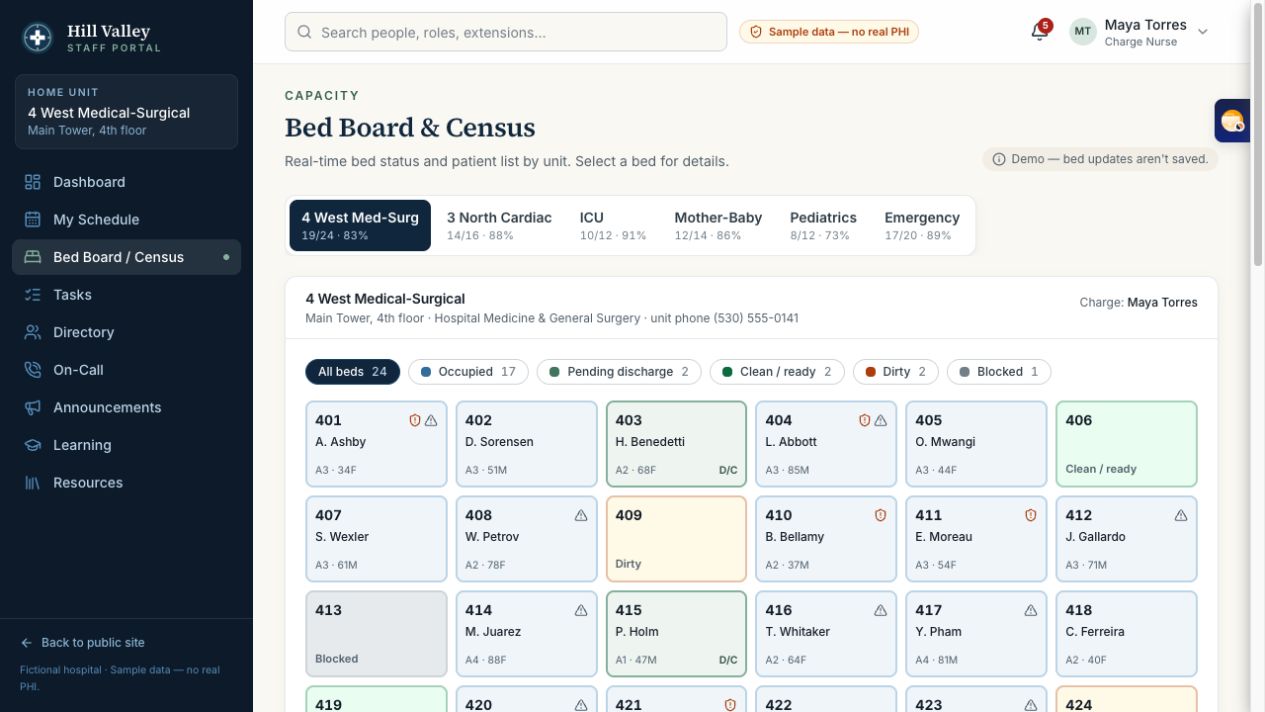The image size is (1265, 712).
Task: Click the Tasks checklist icon
Action: click(33, 294)
